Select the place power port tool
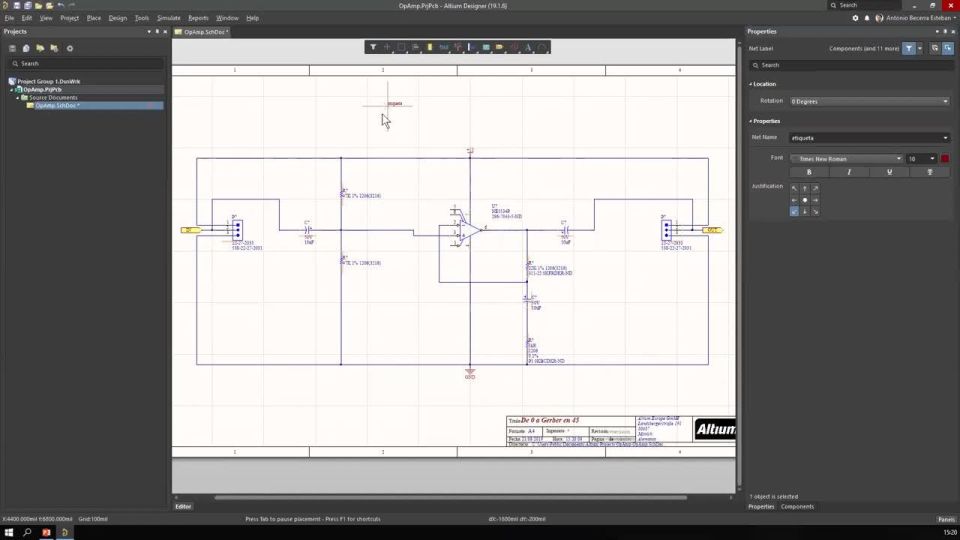The image size is (960, 540). pyautogui.click(x=458, y=47)
